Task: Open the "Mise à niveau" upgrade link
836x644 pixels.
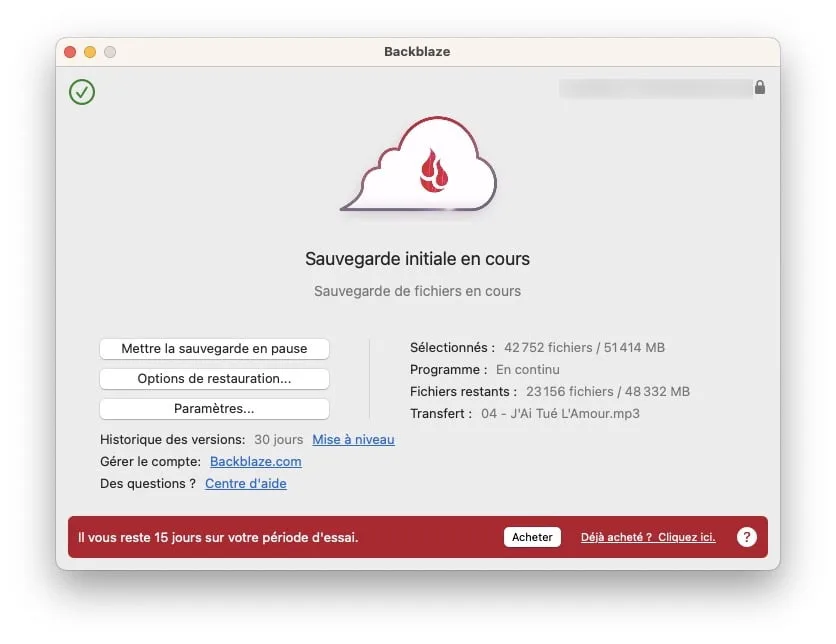Action: point(354,439)
